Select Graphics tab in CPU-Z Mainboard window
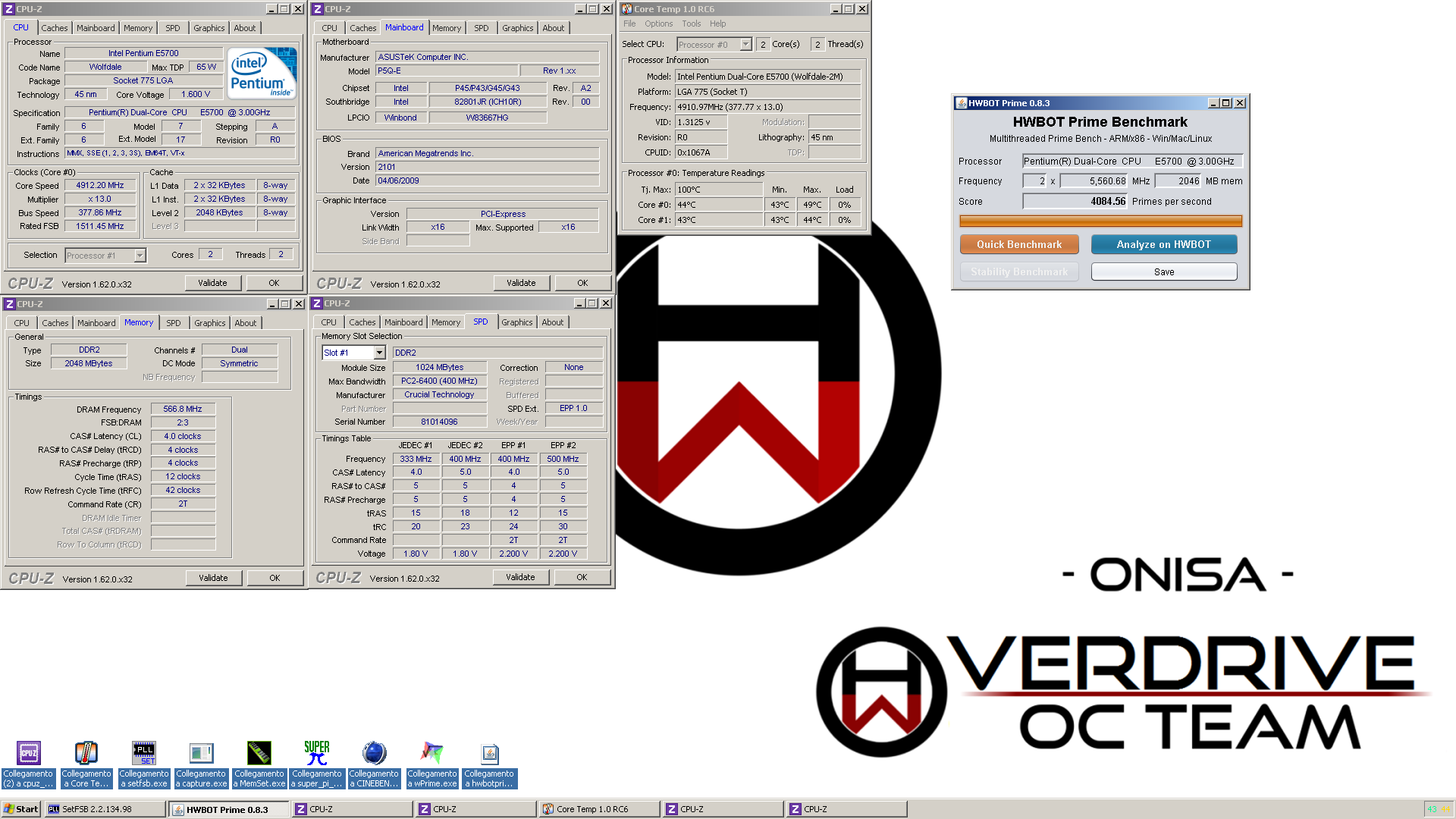 pyautogui.click(x=517, y=28)
